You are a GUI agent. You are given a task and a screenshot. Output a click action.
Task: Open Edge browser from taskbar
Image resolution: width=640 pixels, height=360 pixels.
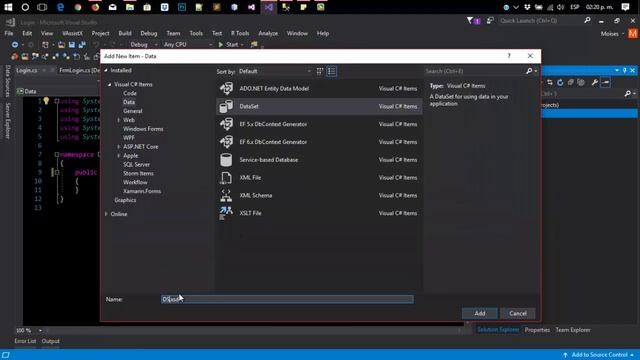(60, 7)
